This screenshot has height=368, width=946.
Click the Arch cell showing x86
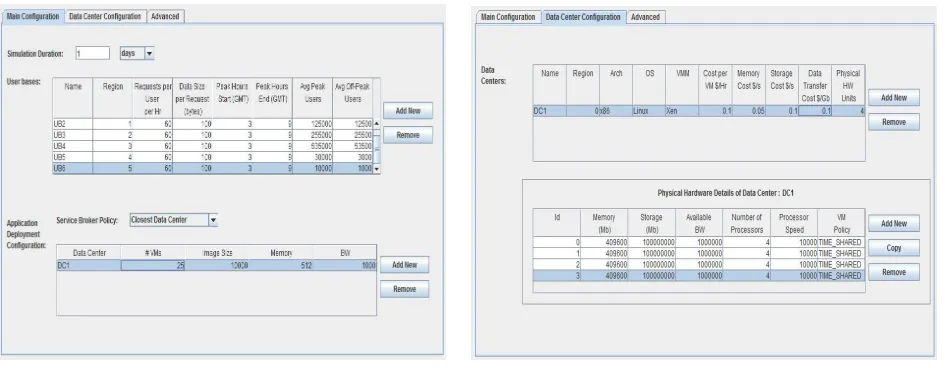coord(616,112)
